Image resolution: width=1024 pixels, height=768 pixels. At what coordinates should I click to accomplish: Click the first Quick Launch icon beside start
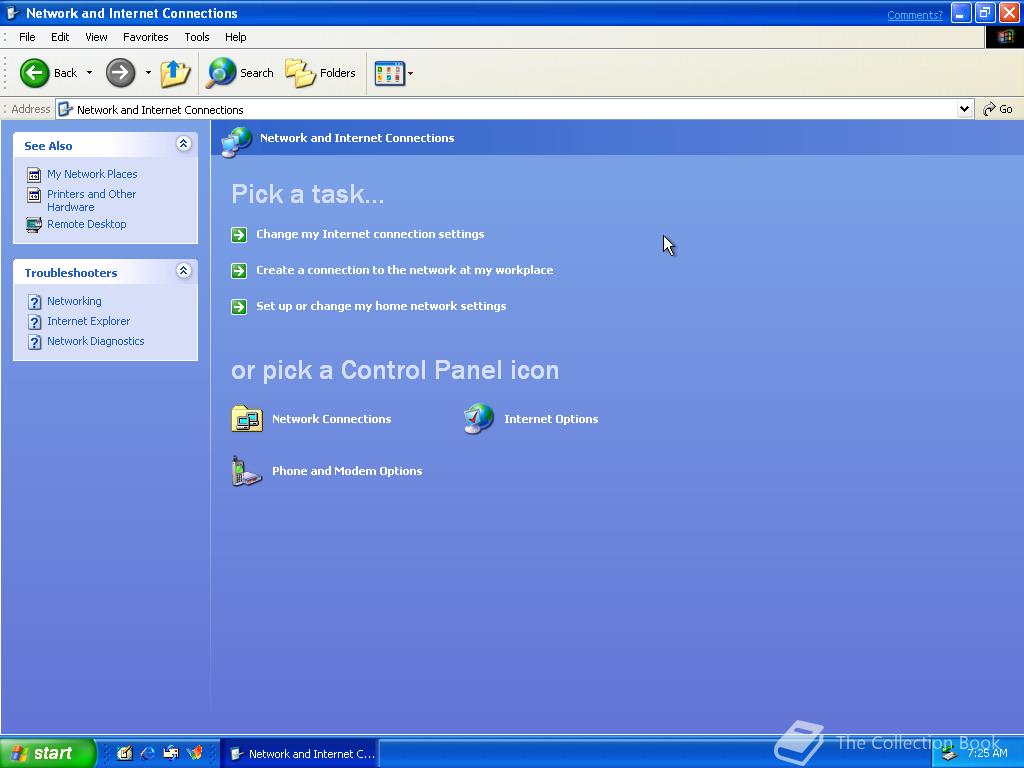point(125,753)
